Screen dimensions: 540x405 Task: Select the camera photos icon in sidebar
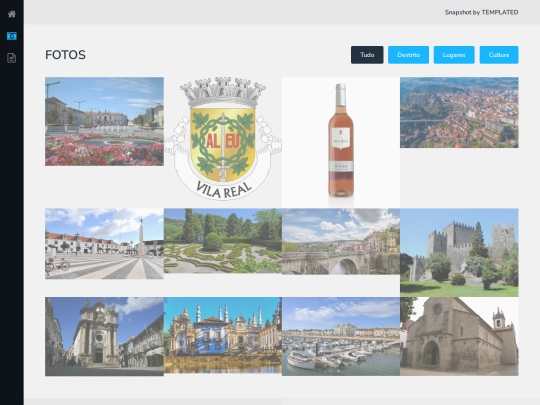click(12, 36)
